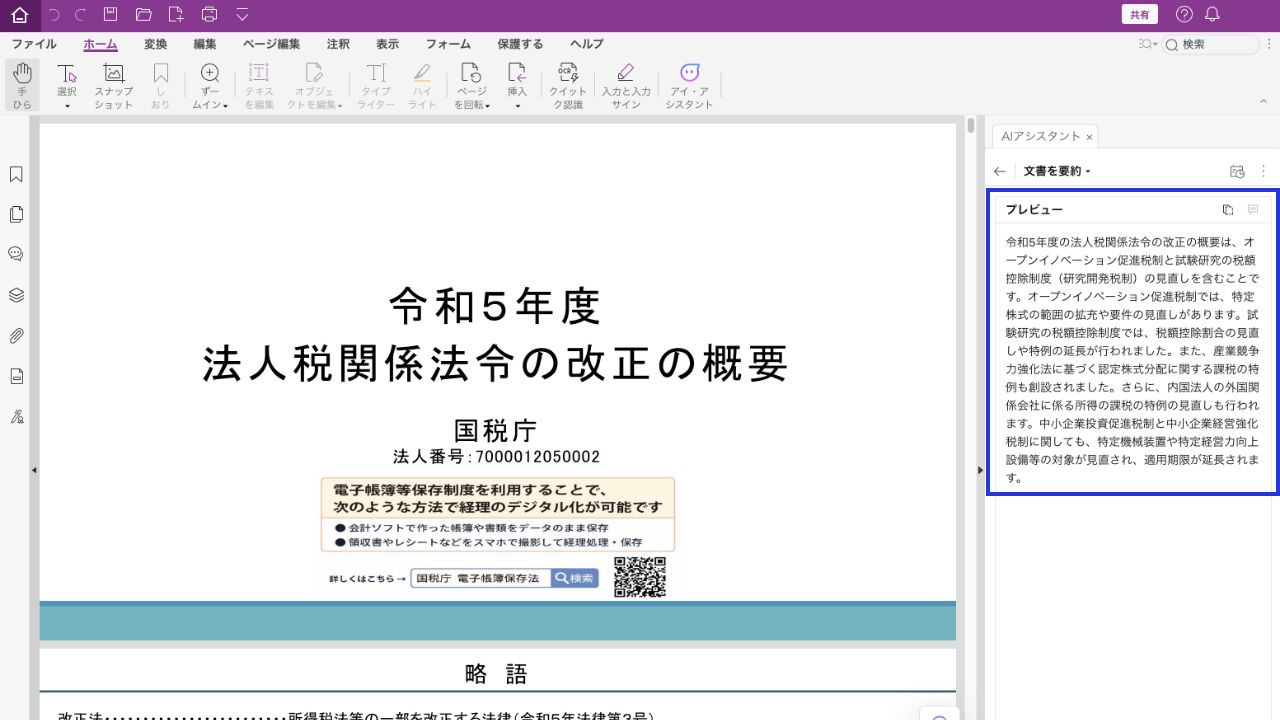Copy the プレビュー summary text

(1228, 210)
